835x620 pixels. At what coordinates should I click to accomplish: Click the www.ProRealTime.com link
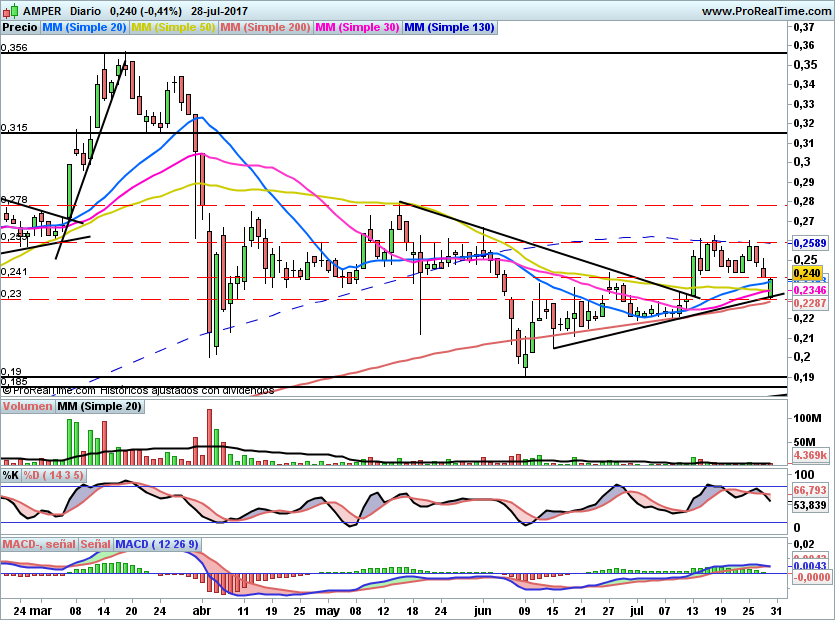[x=766, y=11]
